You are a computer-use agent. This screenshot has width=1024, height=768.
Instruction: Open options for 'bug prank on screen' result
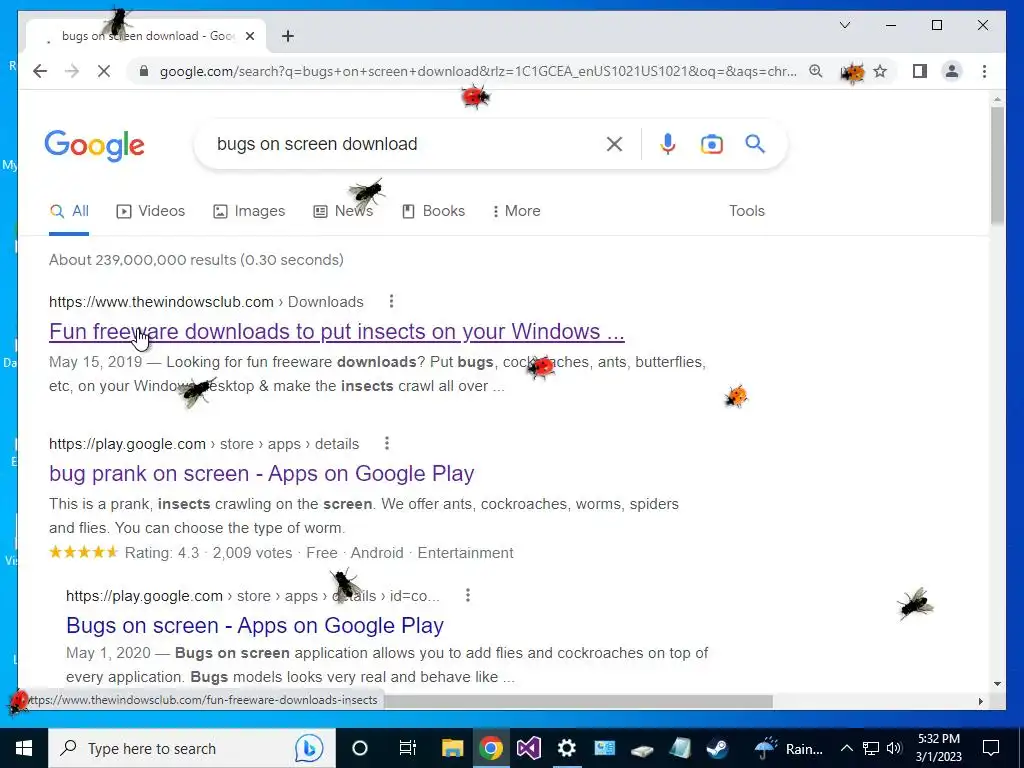387,443
